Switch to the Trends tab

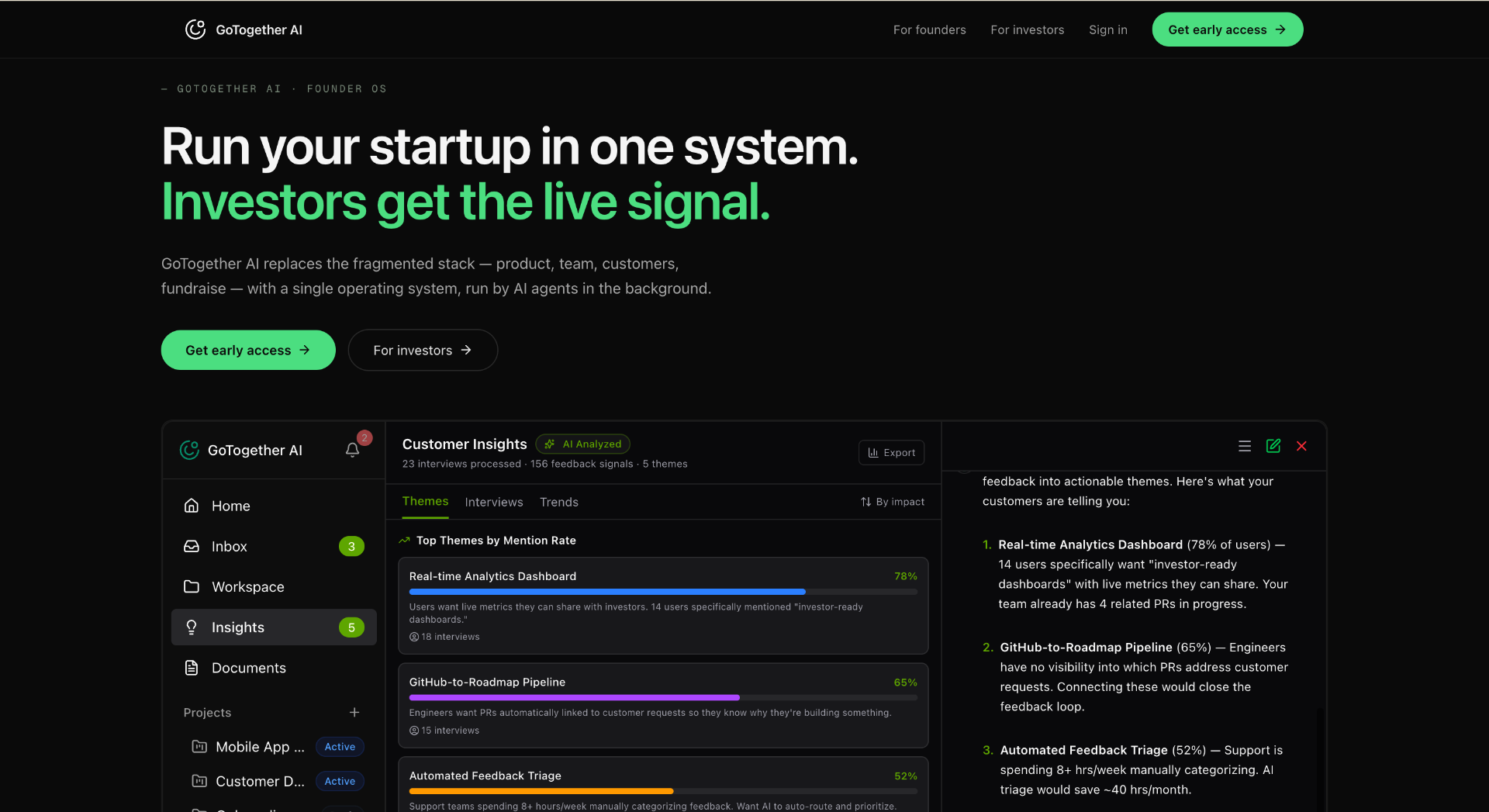click(x=559, y=502)
